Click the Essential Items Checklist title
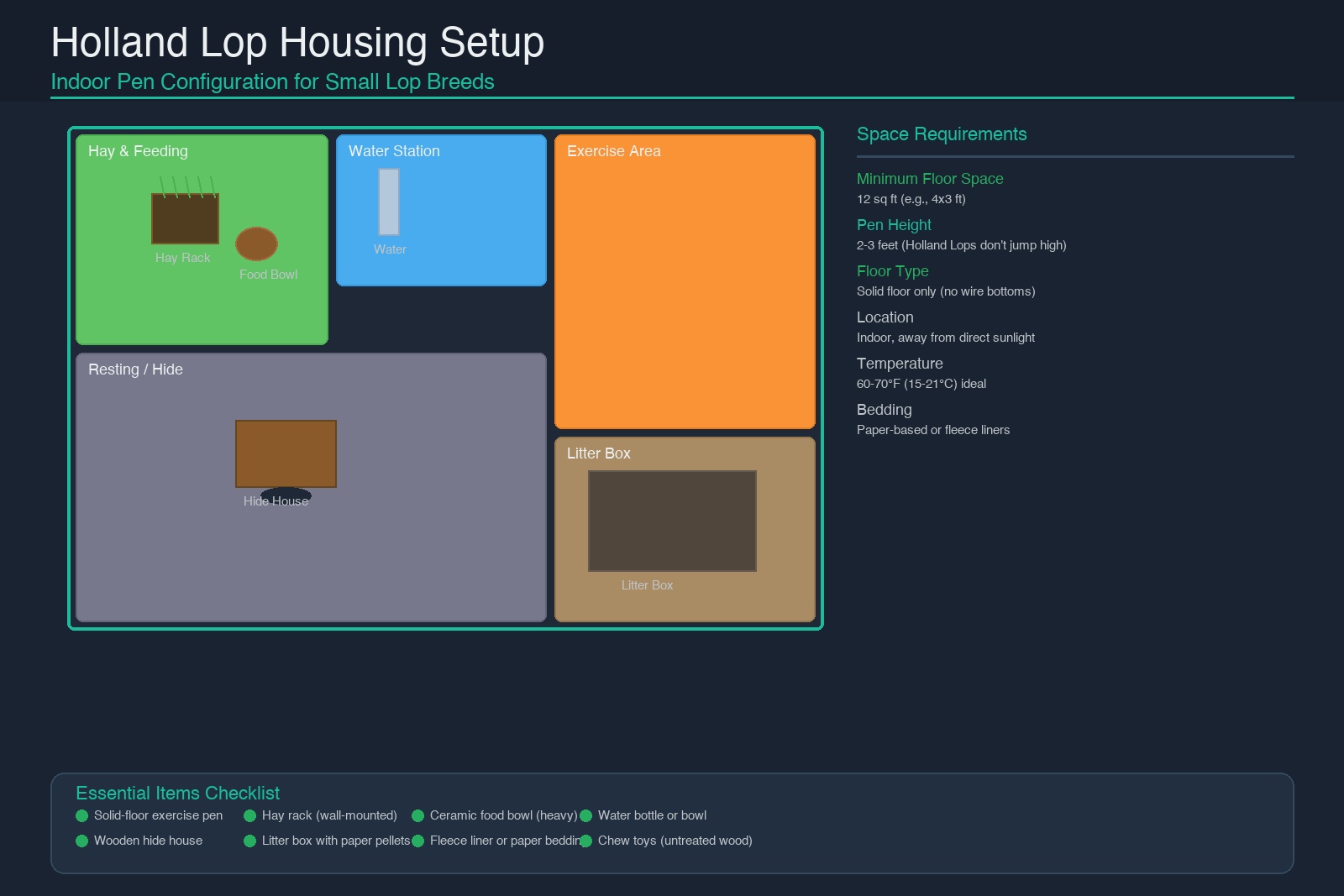 (177, 794)
